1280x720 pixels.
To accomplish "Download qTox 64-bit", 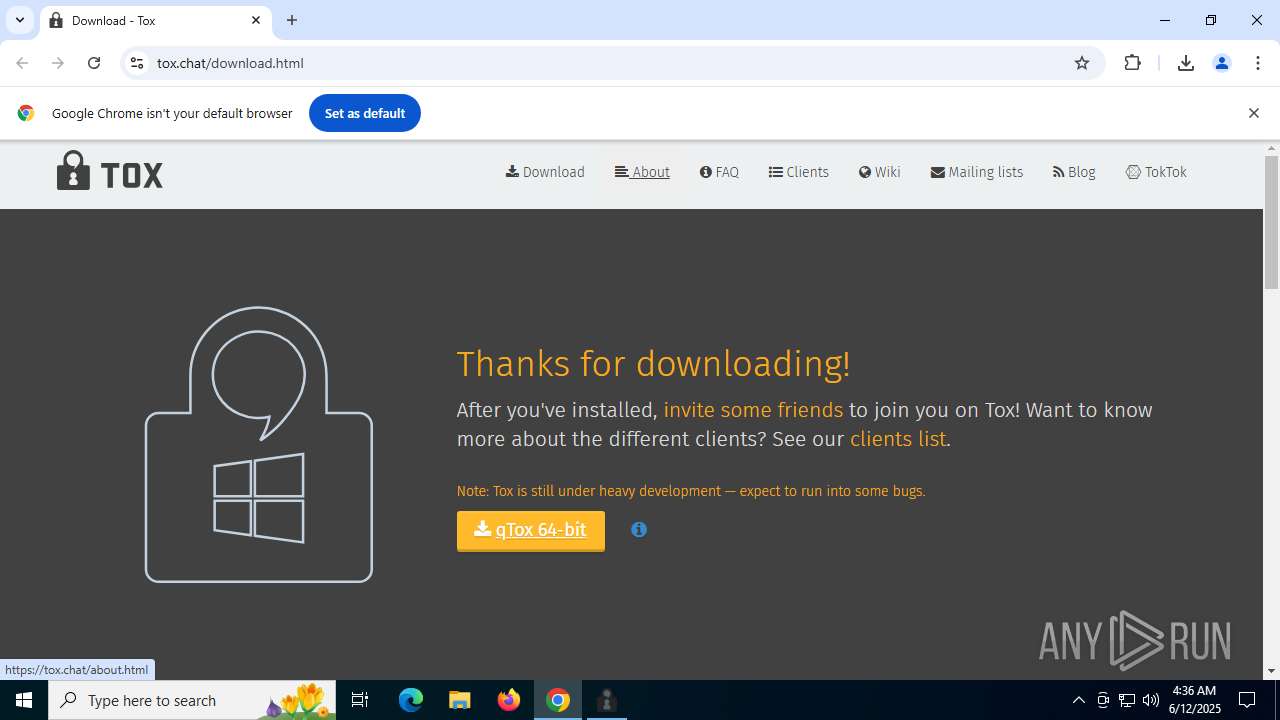I will pyautogui.click(x=531, y=530).
